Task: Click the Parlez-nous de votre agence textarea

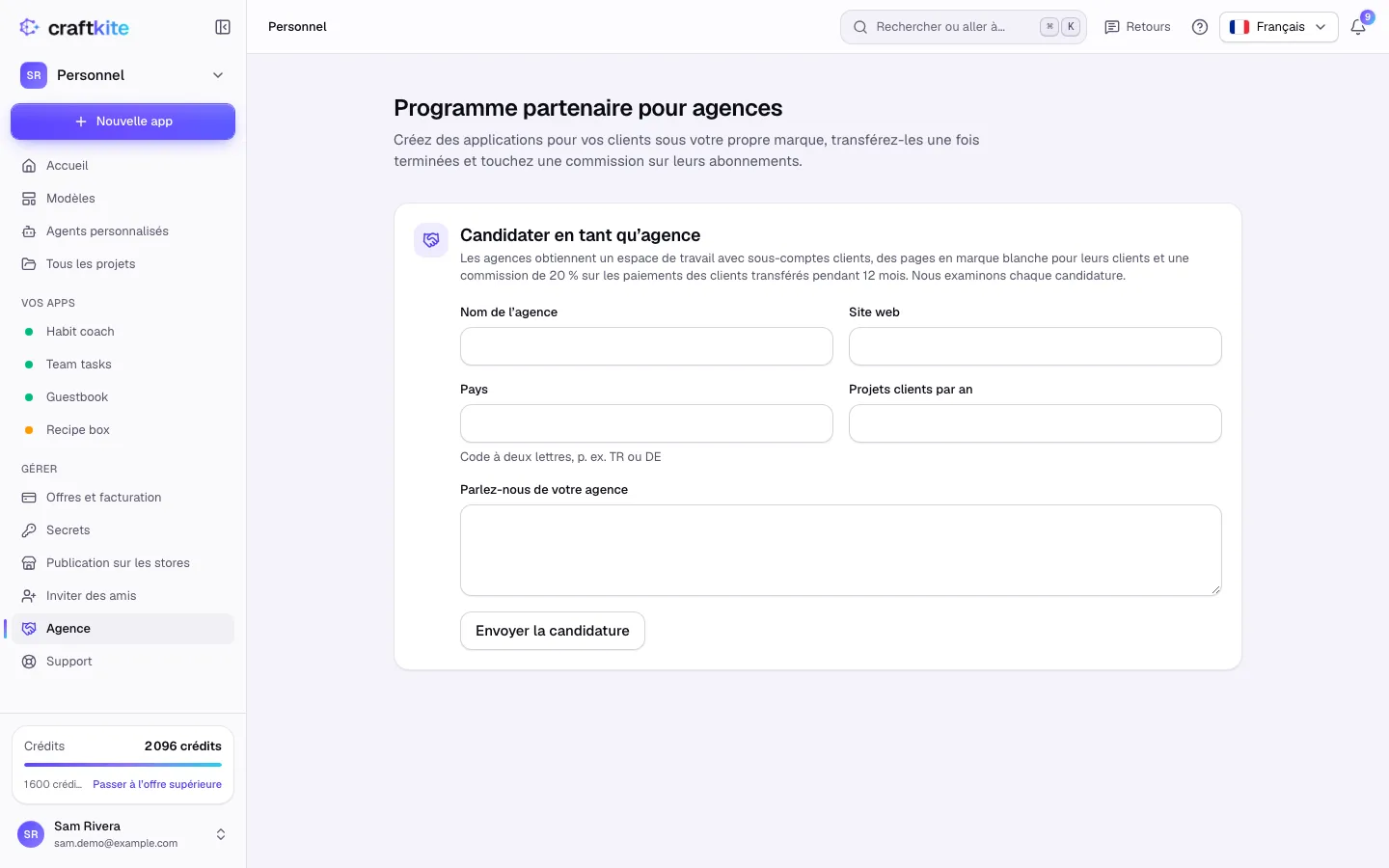Action: [x=841, y=550]
